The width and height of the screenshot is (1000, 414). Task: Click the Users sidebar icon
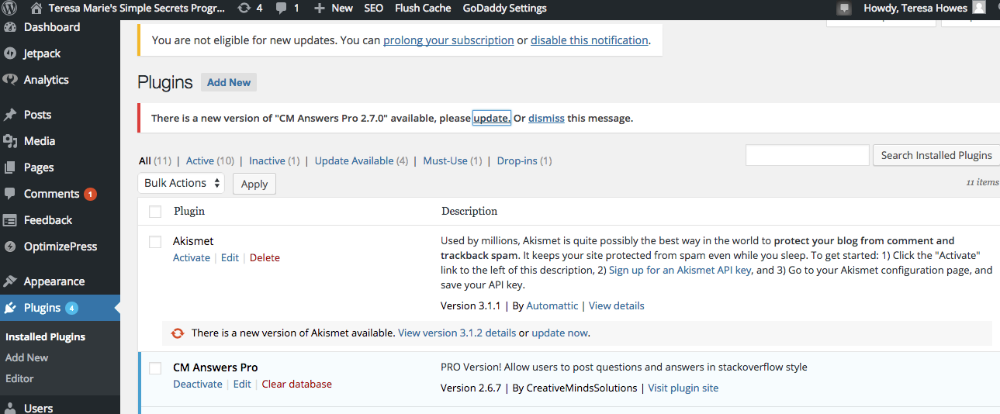click(x=10, y=408)
